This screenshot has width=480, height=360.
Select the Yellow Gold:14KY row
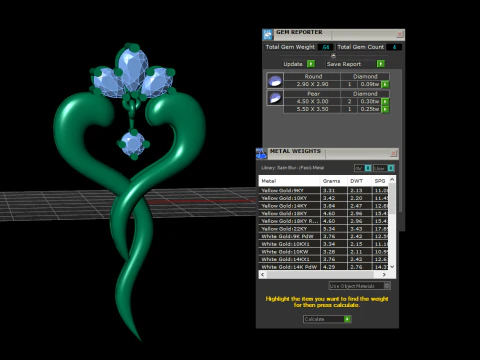(324, 206)
